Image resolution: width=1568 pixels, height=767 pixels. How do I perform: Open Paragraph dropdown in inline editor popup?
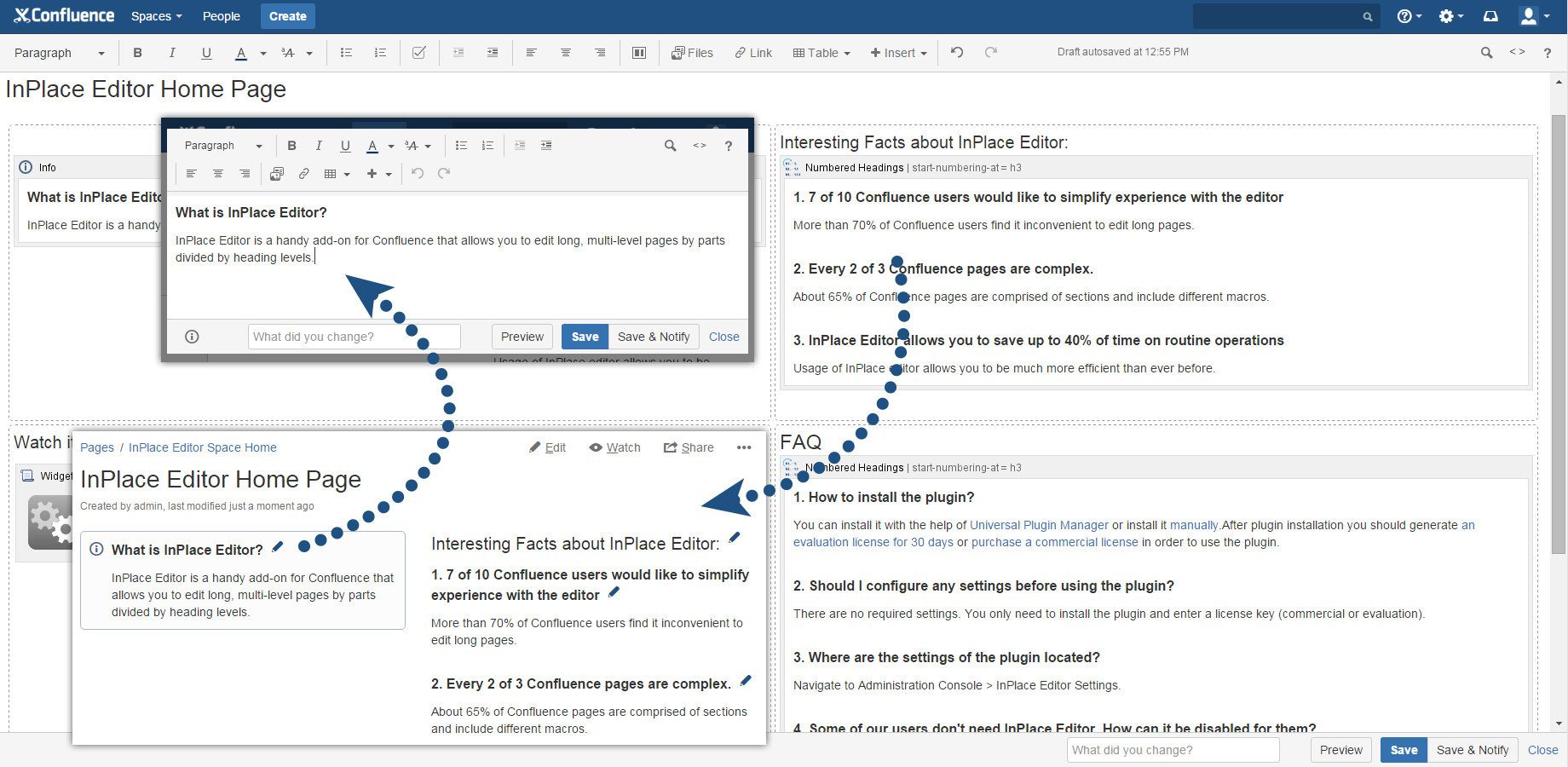pos(223,146)
